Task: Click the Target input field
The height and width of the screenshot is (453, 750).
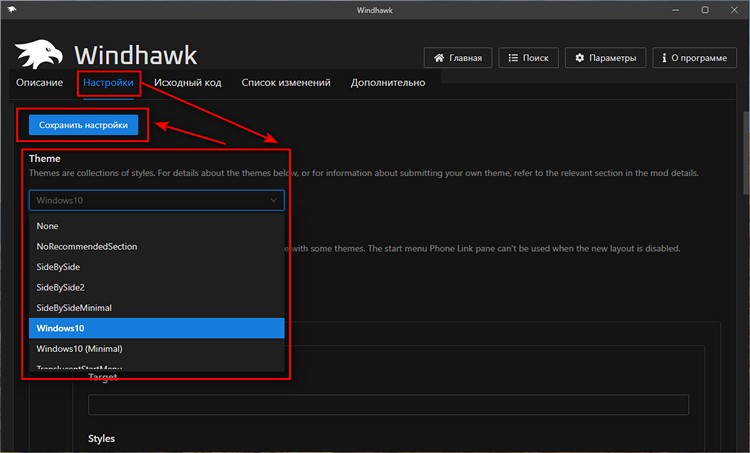Action: tap(388, 405)
